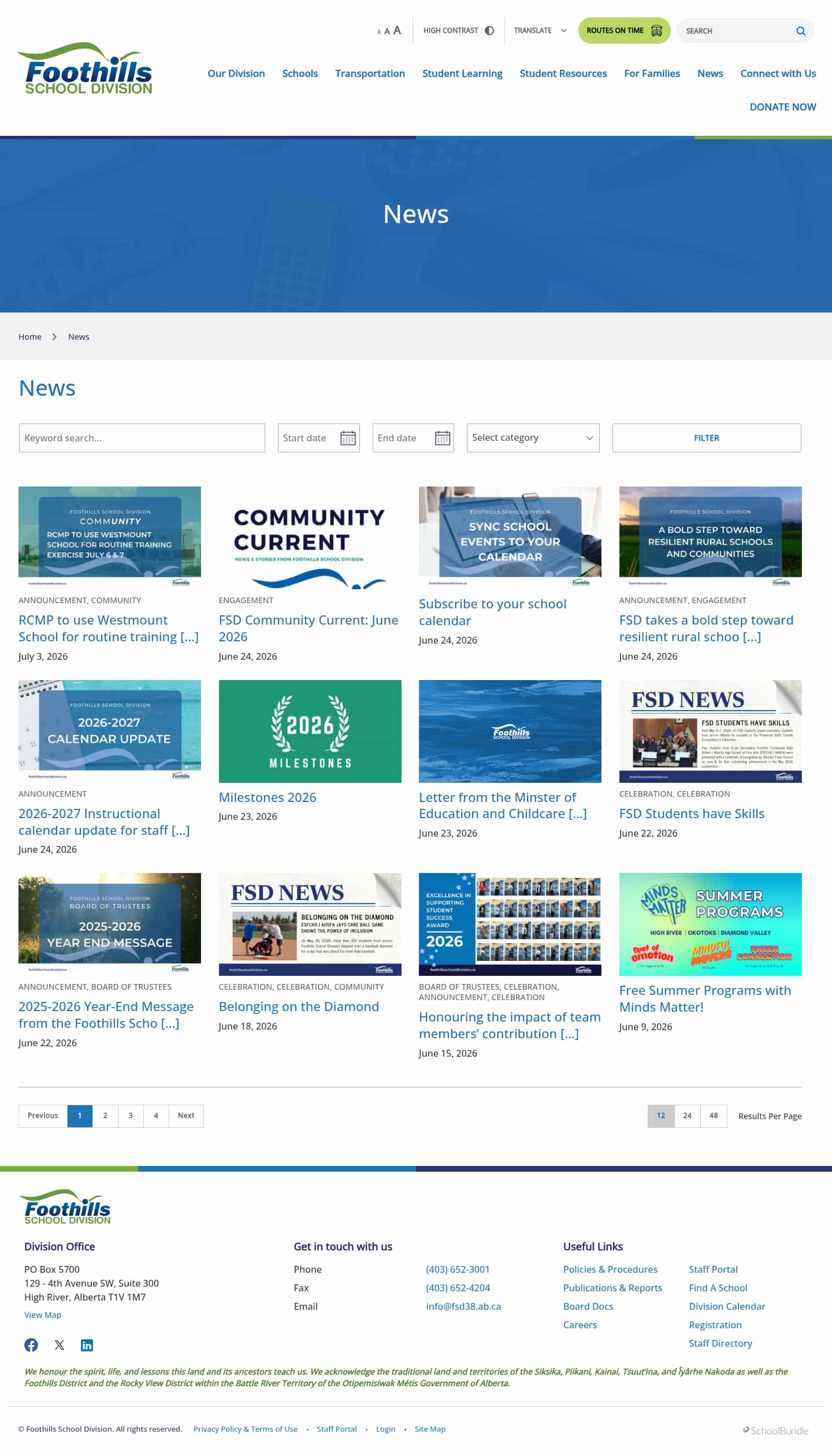Open Community Current article image
The height and width of the screenshot is (1456, 832).
tap(310, 537)
